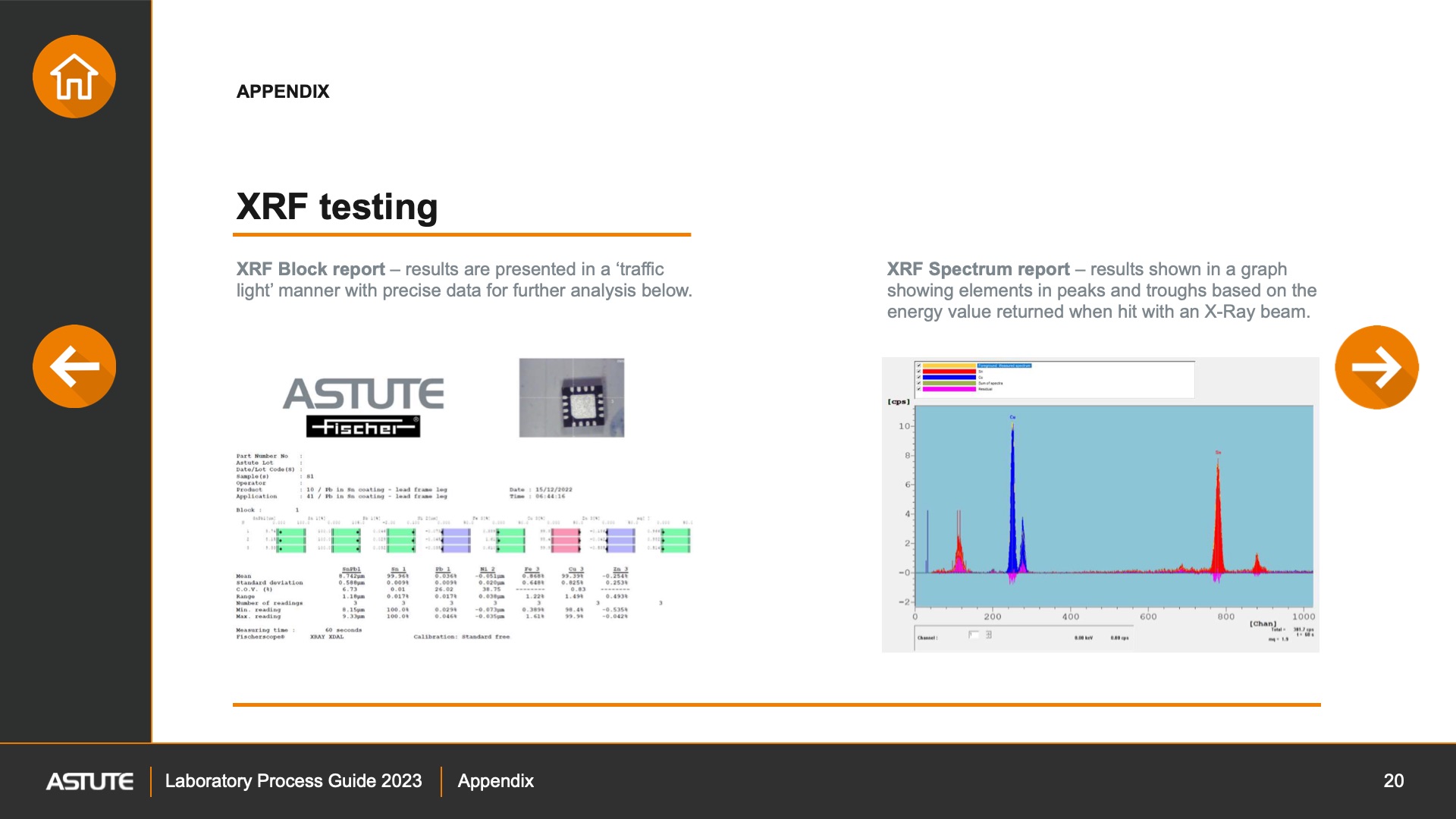This screenshot has width=1456, height=819.
Task: Select Laboratory Process Guide 2023 footer link
Action: 293,781
